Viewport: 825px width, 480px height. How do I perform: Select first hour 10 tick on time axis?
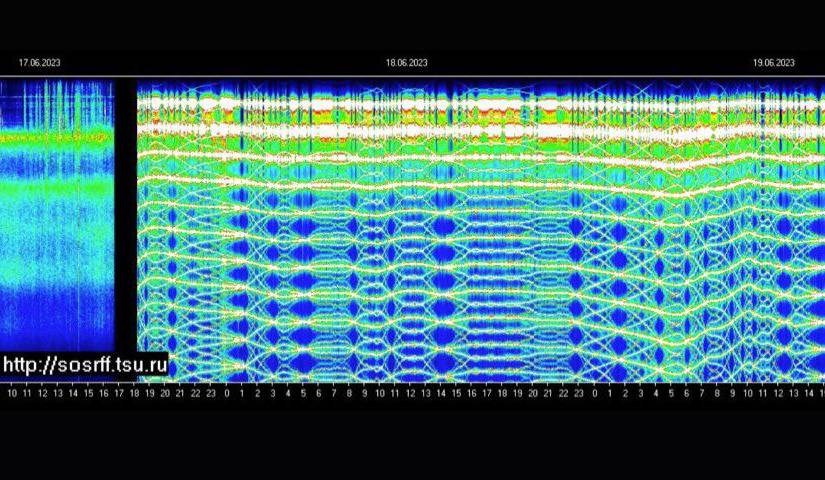pos(12,395)
